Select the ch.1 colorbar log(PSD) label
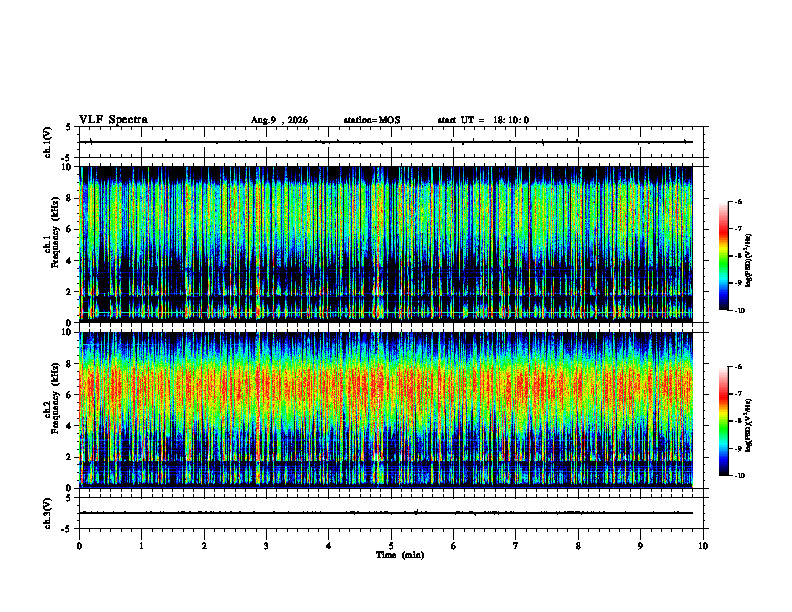 (x=749, y=260)
